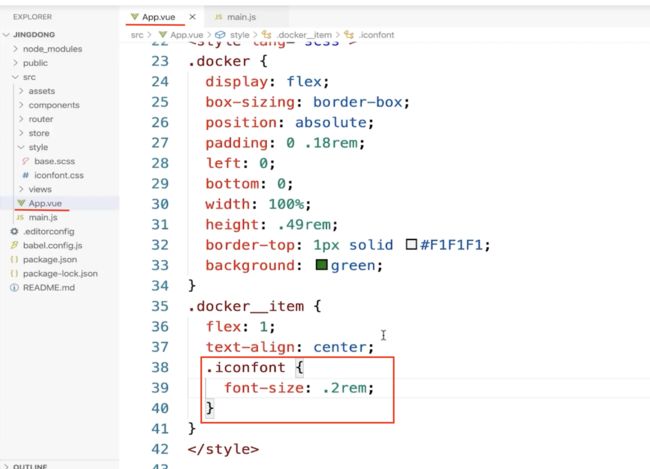
Task: Click the info icon beside README.md
Action: 14,287
